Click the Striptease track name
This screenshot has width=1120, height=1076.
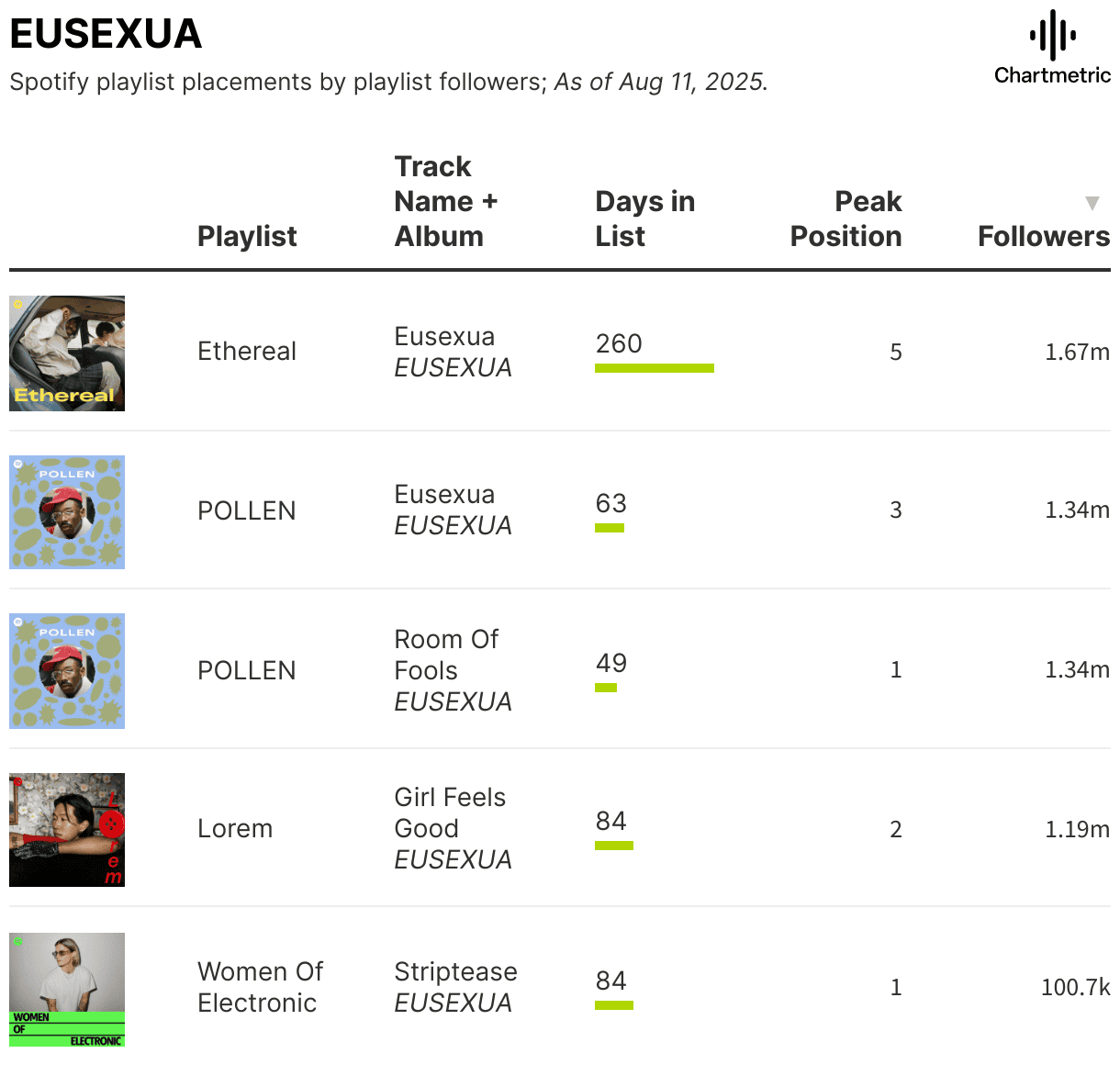click(x=455, y=971)
